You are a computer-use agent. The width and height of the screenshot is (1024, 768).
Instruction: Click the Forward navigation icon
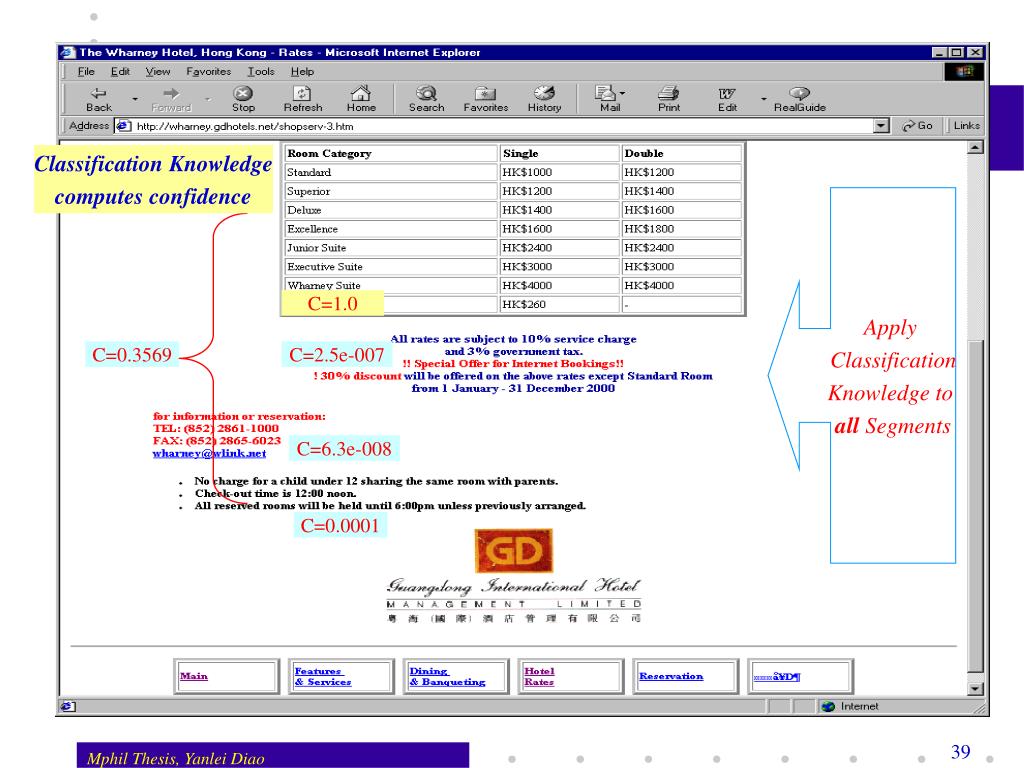click(x=171, y=93)
